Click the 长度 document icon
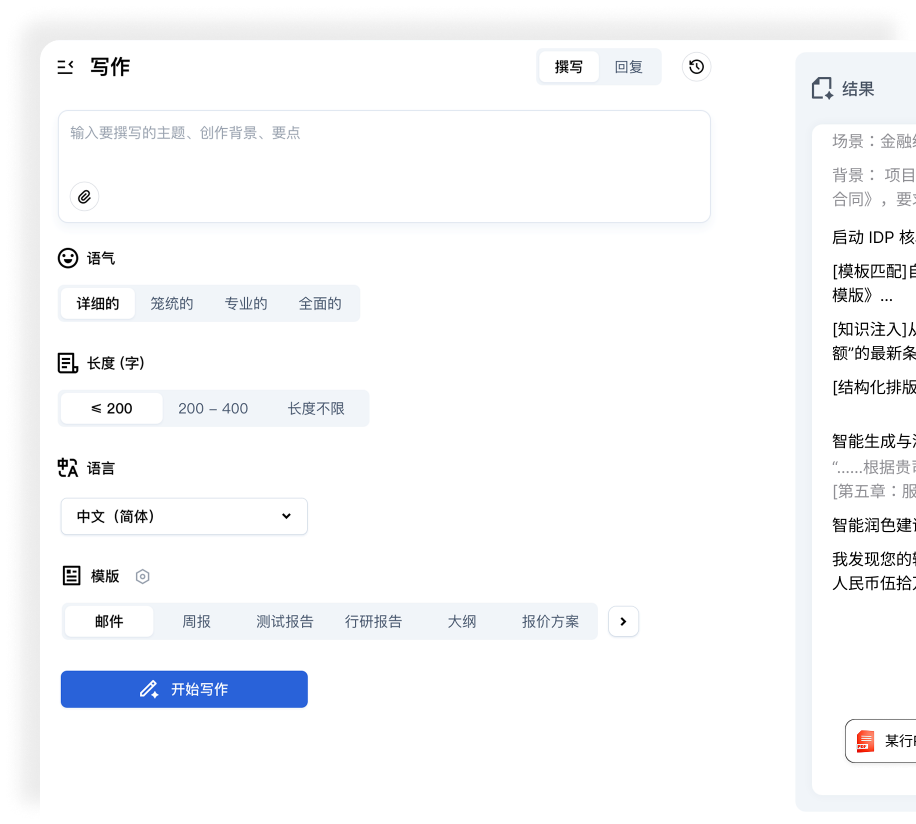Image resolution: width=916 pixels, height=824 pixels. 68,363
